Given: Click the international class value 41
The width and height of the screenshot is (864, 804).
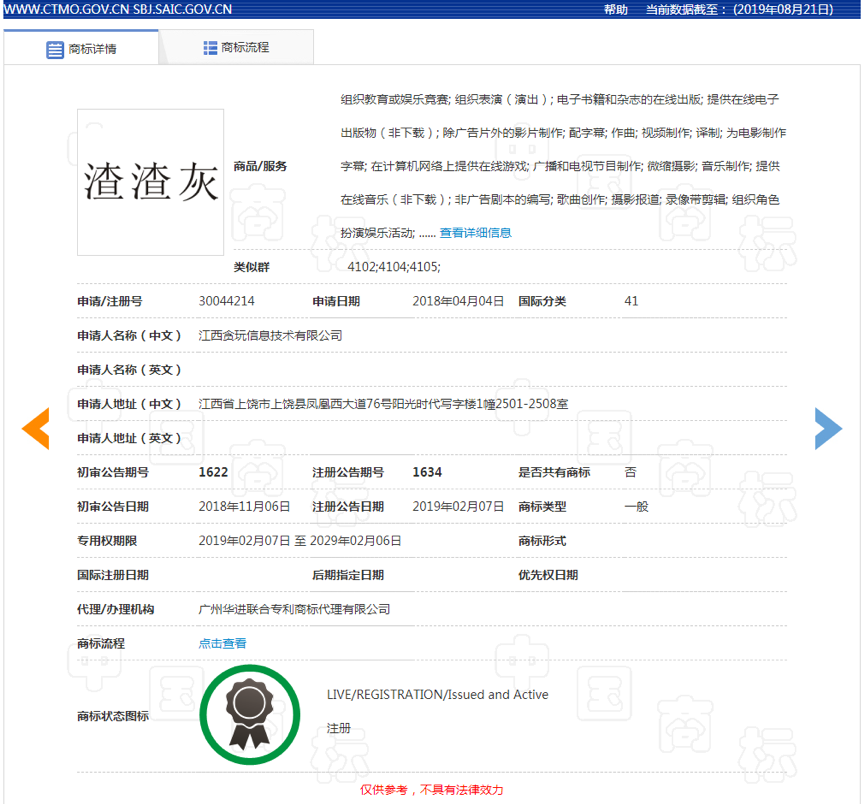Looking at the screenshot, I should pyautogui.click(x=631, y=301).
